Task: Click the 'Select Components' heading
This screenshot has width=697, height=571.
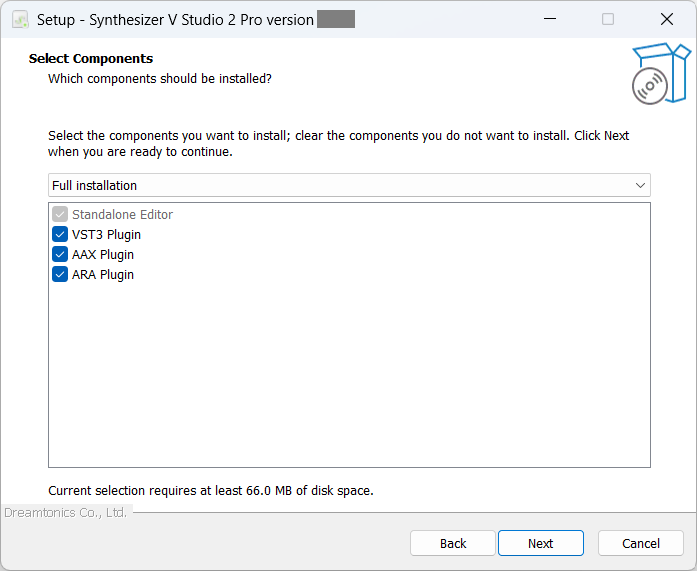Action: pyautogui.click(x=91, y=59)
